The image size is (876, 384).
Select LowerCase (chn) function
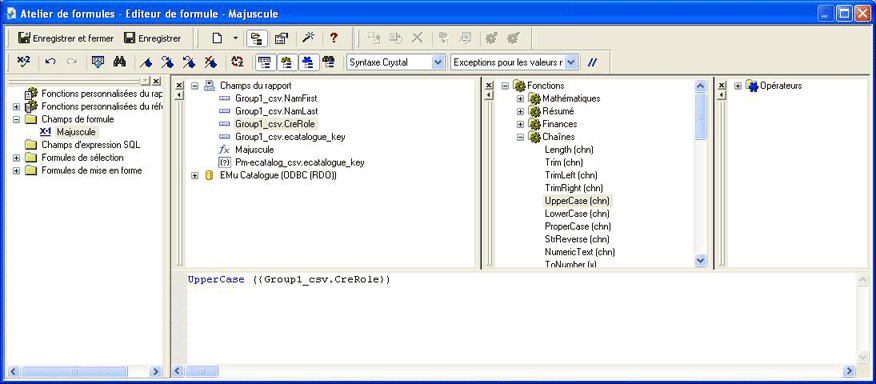click(x=577, y=214)
